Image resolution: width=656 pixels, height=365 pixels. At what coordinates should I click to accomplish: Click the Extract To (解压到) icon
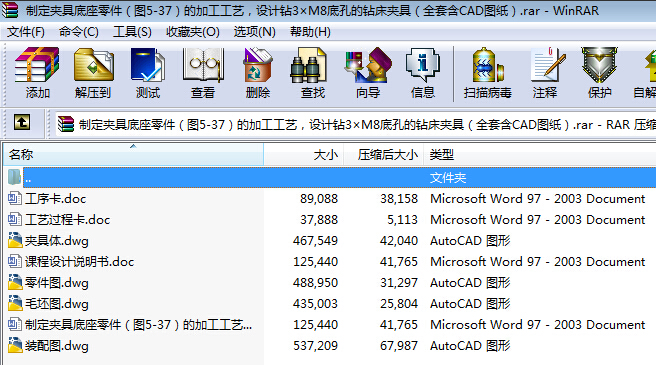93,65
